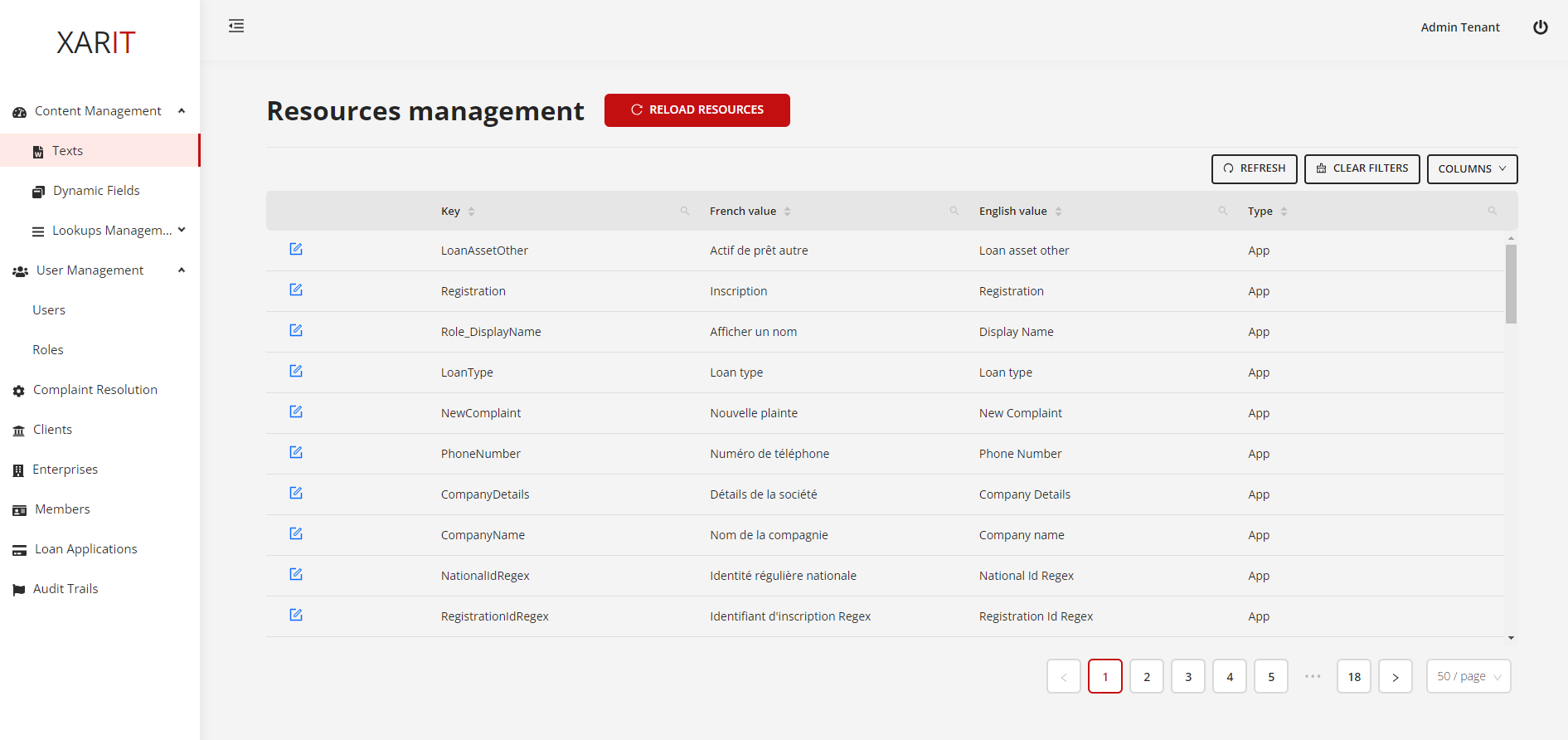Go to page 18 in pagination
The image size is (1568, 740).
point(1353,676)
